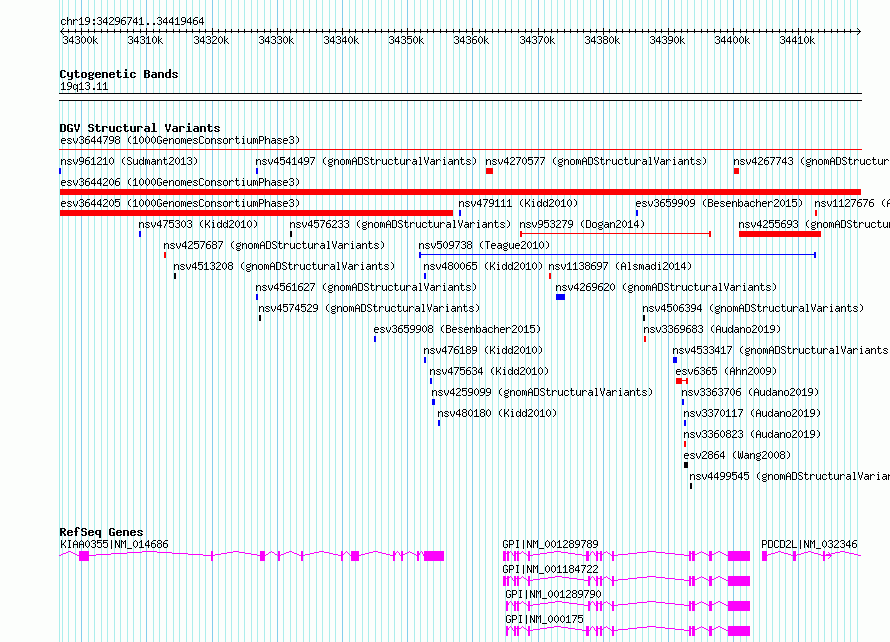This screenshot has width=890, height=642.
Task: Click the nsv509738 (Teague2010) blue span line
Action: (618, 255)
